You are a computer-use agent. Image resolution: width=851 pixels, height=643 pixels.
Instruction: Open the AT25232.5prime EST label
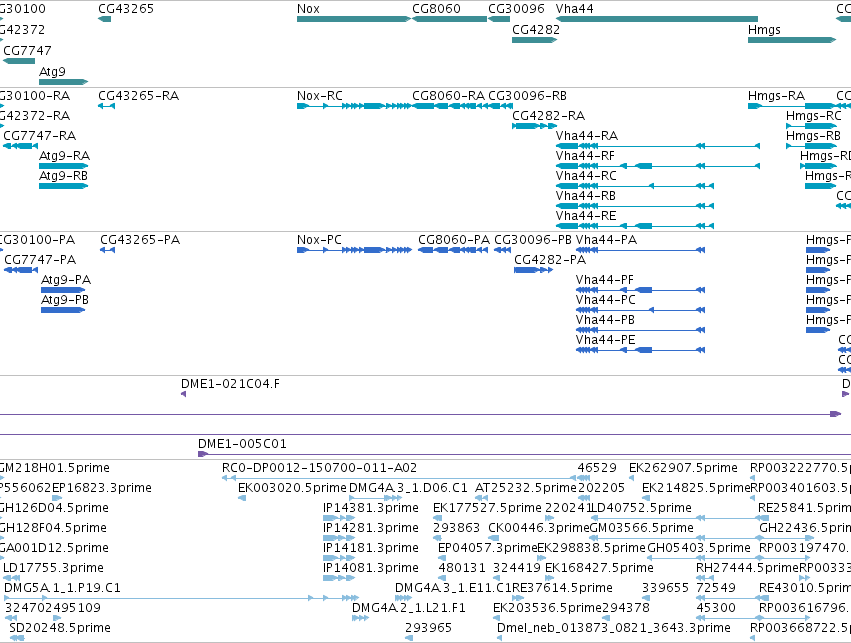(x=526, y=488)
